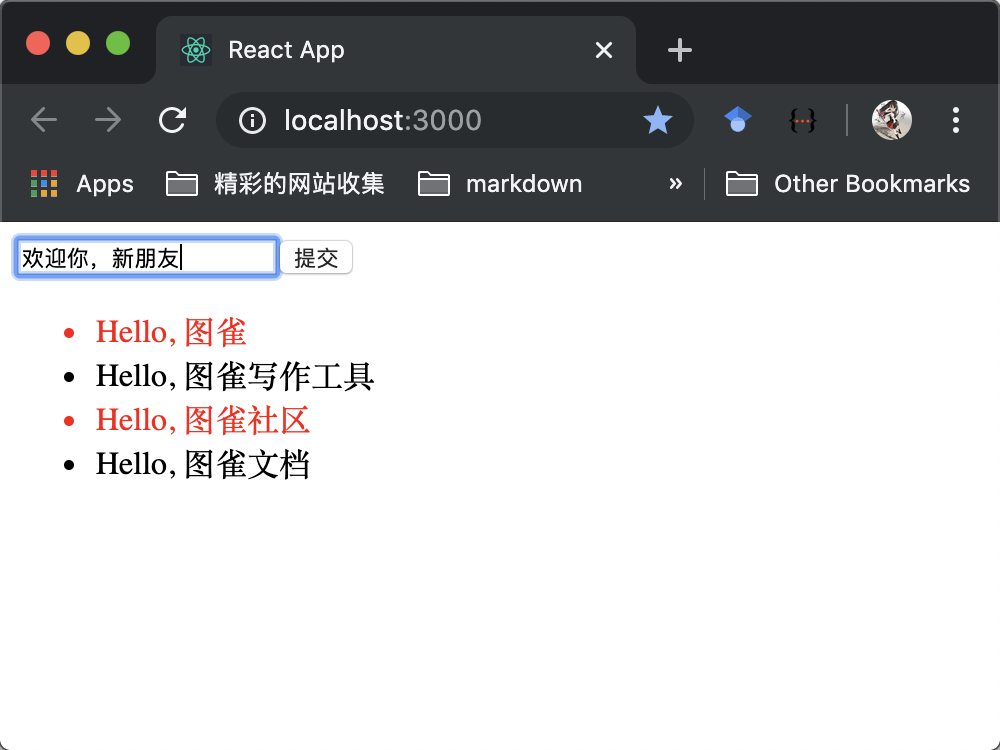Viewport: 1000px width, 750px height.
Task: Toggle 'Hello, 图雀文档' to red
Action: (x=204, y=463)
